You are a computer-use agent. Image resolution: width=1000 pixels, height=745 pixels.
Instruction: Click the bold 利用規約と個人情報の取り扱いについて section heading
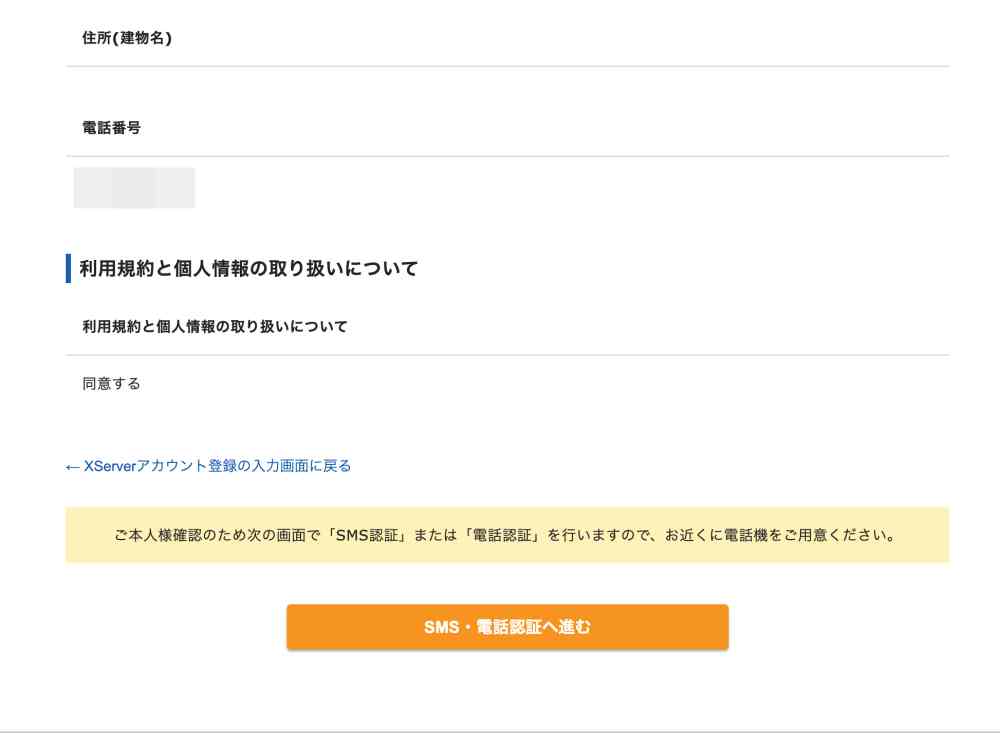click(x=249, y=268)
